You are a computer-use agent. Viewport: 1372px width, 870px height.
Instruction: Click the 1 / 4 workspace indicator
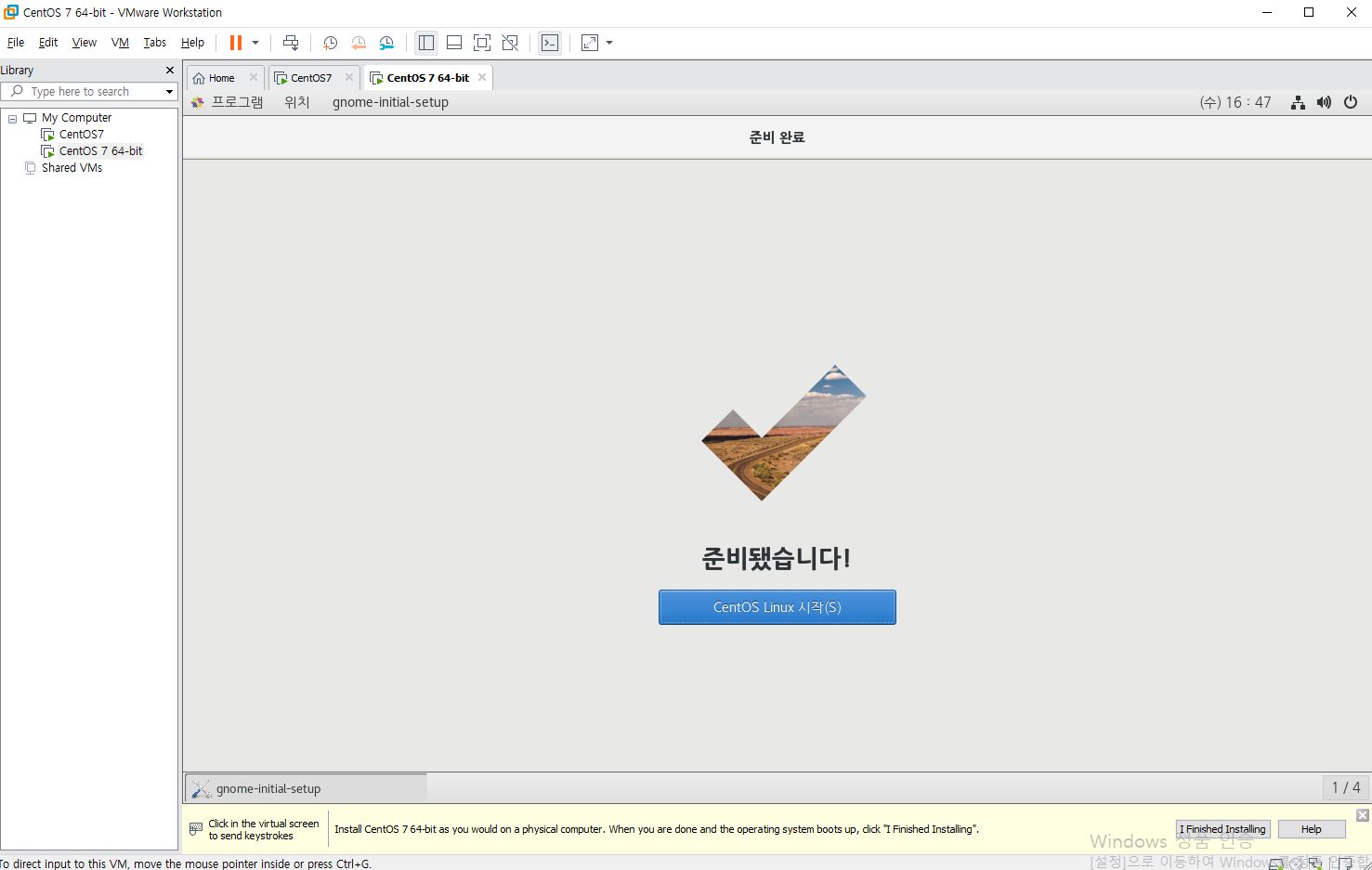click(1346, 787)
